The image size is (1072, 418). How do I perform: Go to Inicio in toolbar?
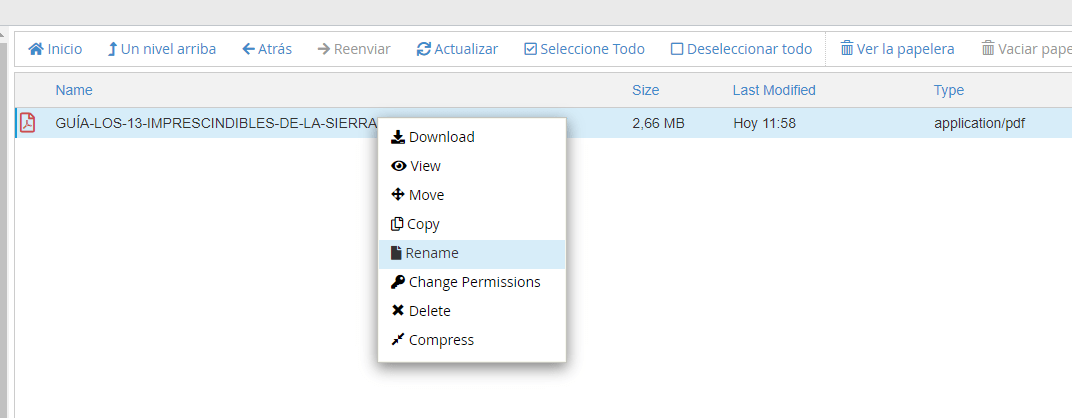[x=55, y=49]
